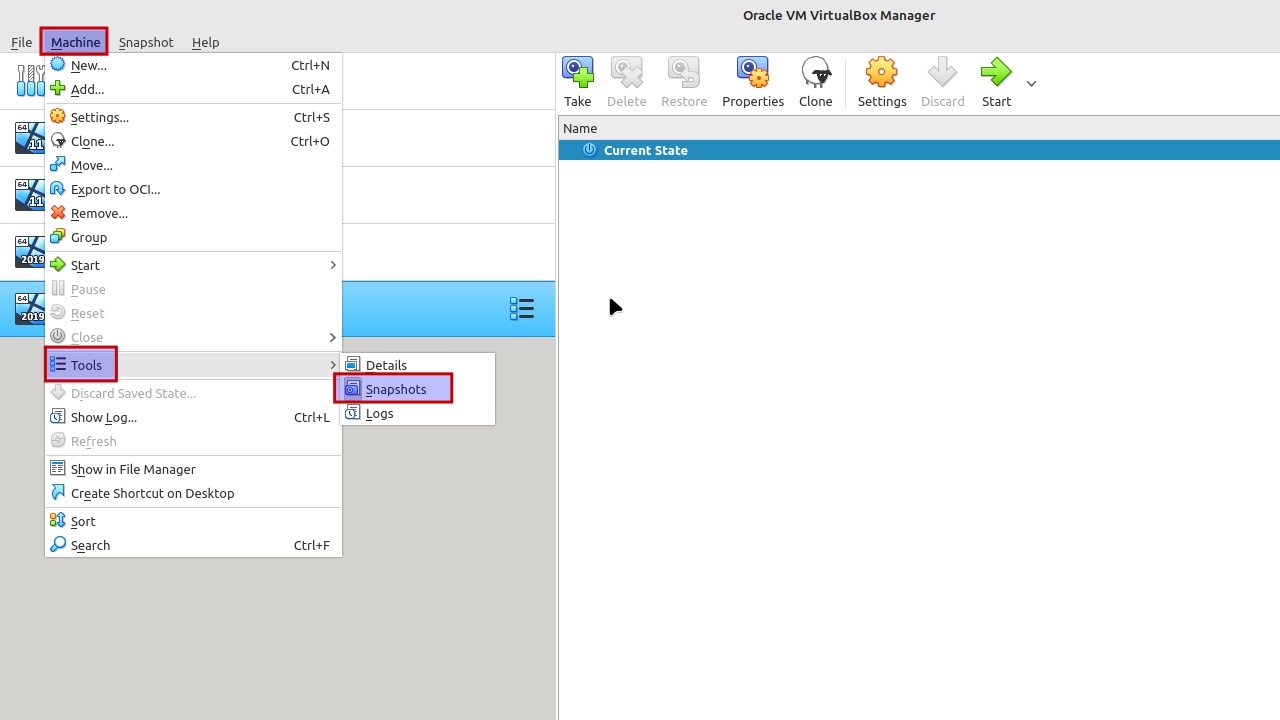
Task: Open Settings from the toolbar gear
Action: tap(882, 82)
